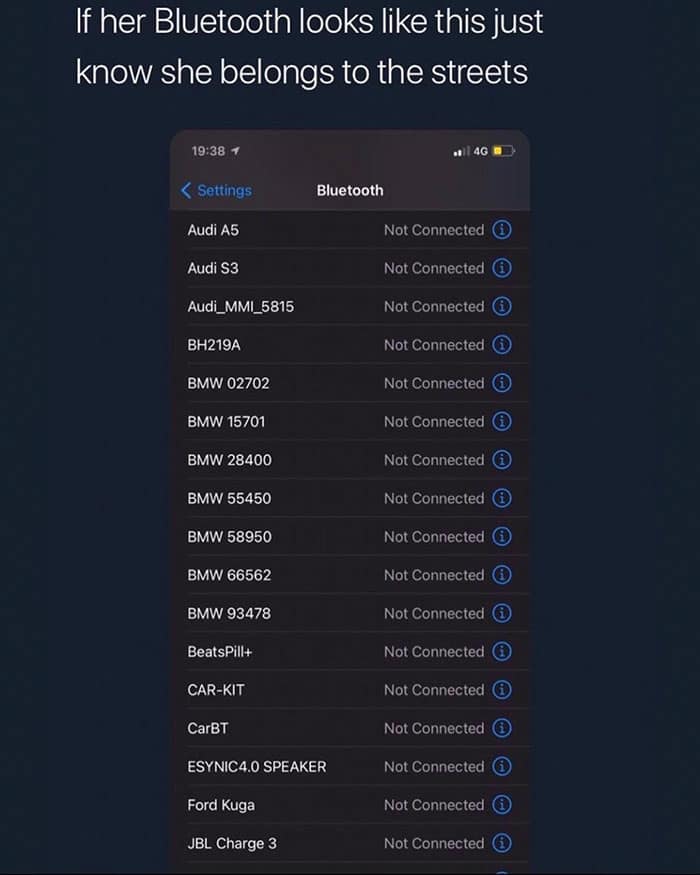Select the Audi_MMI_5815 device

[x=241, y=307]
